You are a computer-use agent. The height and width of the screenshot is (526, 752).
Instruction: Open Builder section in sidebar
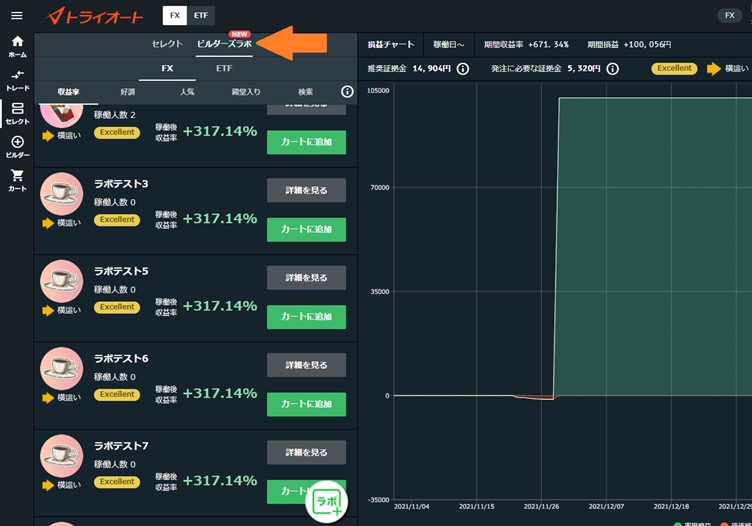pos(17,147)
